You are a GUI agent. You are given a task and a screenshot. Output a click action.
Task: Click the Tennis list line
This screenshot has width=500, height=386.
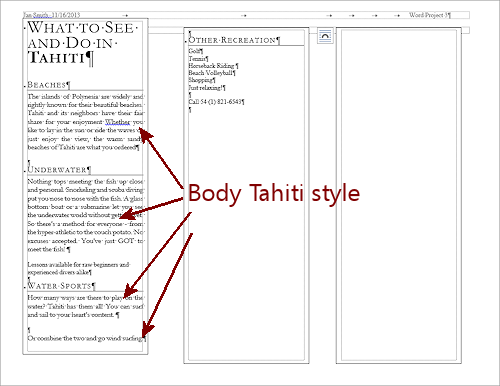(198, 58)
